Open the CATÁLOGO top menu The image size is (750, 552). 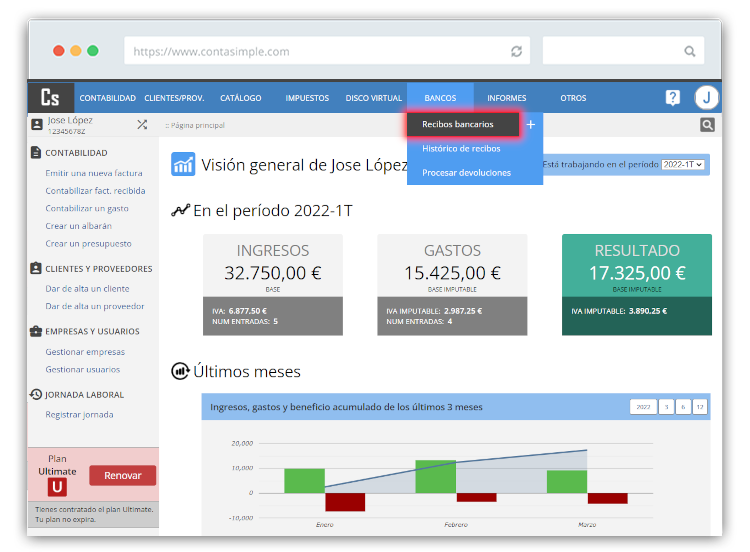(241, 98)
